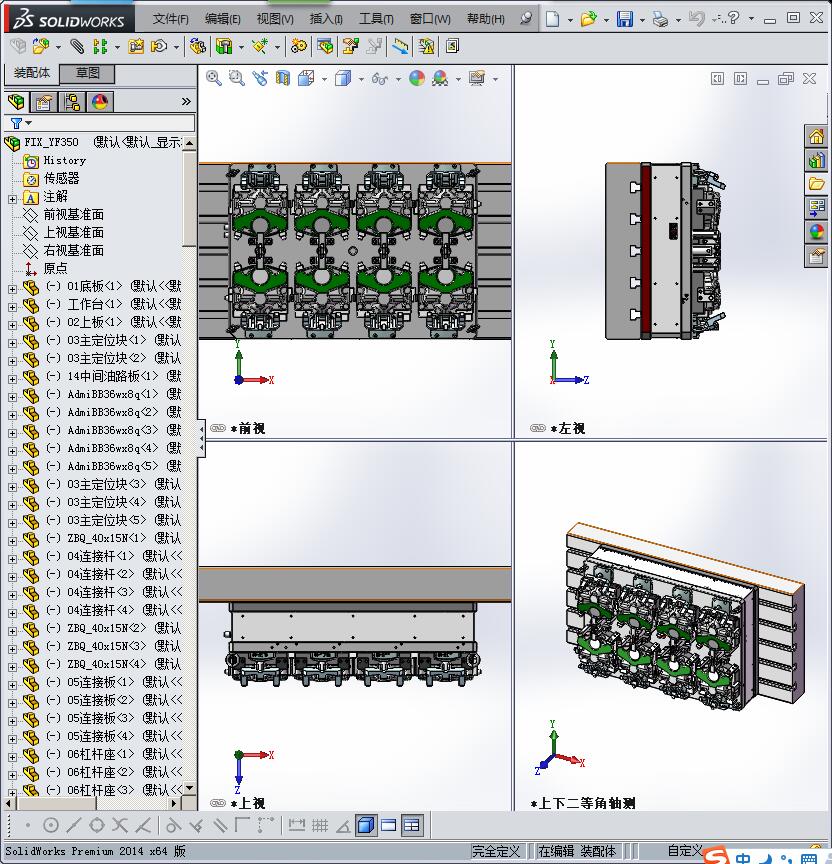Image resolution: width=832 pixels, height=864 pixels.
Task: Switch to the 草图 tab
Action: (x=87, y=73)
